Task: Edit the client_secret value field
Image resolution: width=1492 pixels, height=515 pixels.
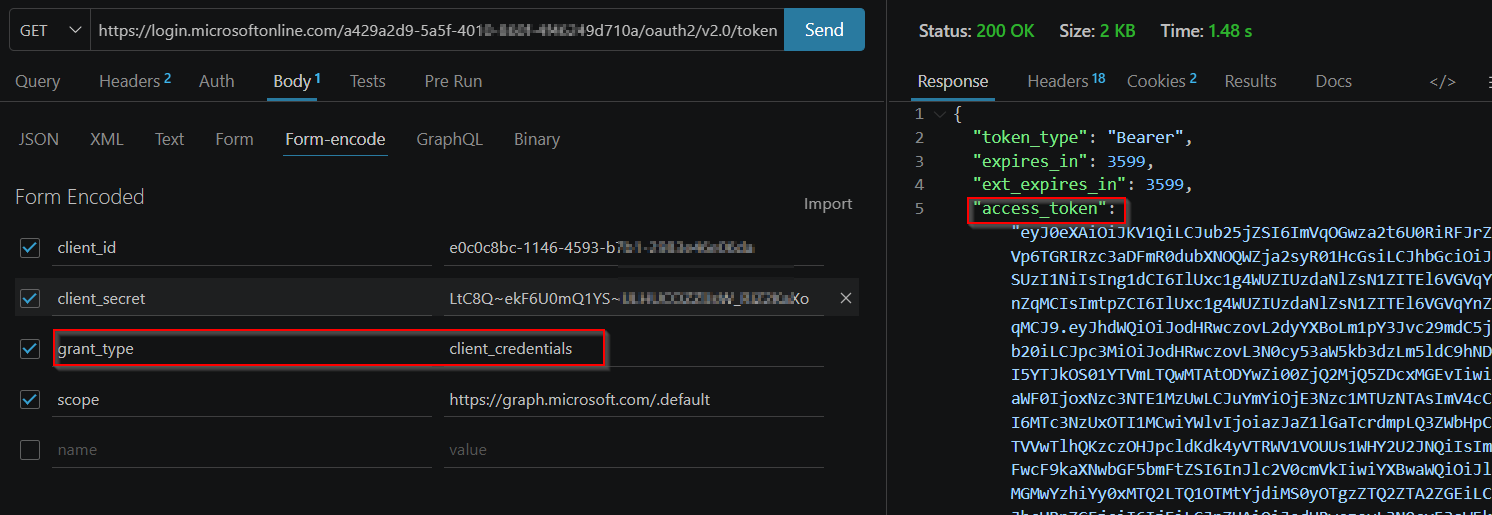Action: pos(634,298)
